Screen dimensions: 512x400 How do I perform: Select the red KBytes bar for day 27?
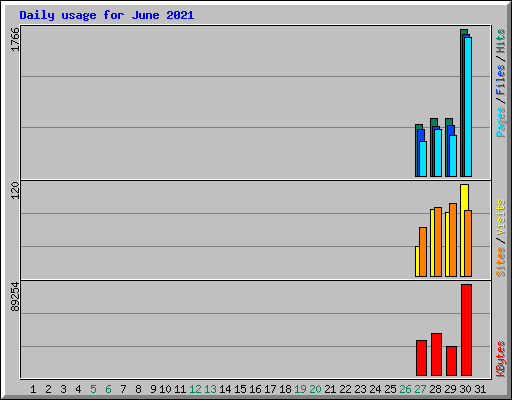[x=421, y=358]
